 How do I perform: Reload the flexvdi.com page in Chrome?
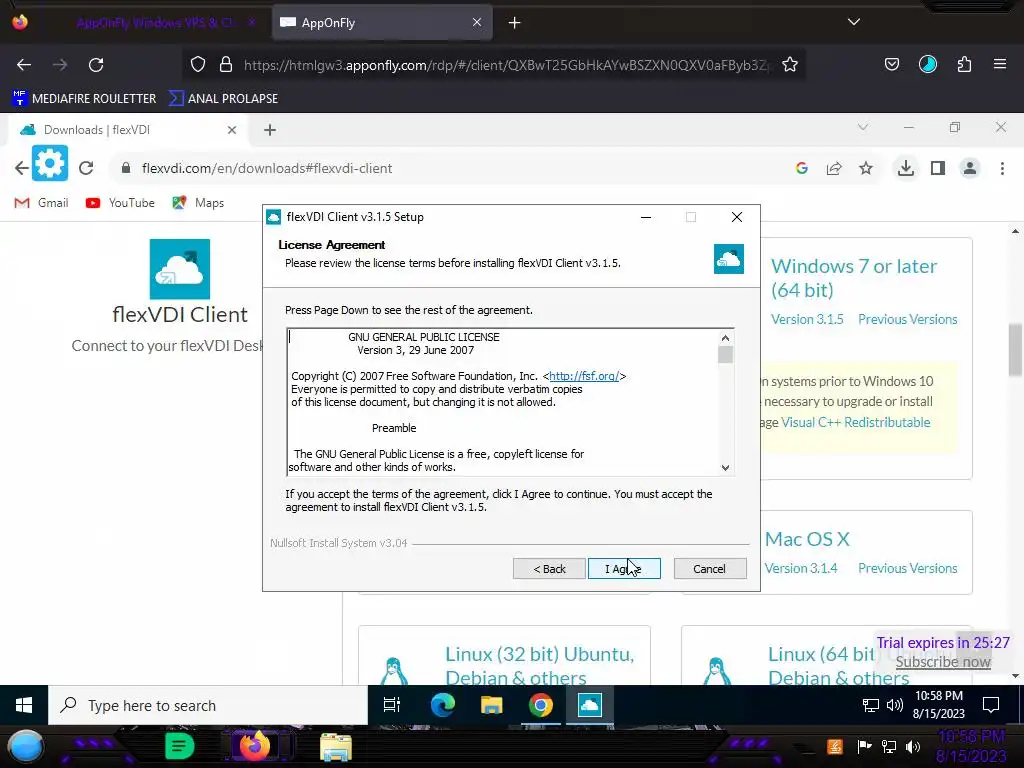tap(86, 168)
